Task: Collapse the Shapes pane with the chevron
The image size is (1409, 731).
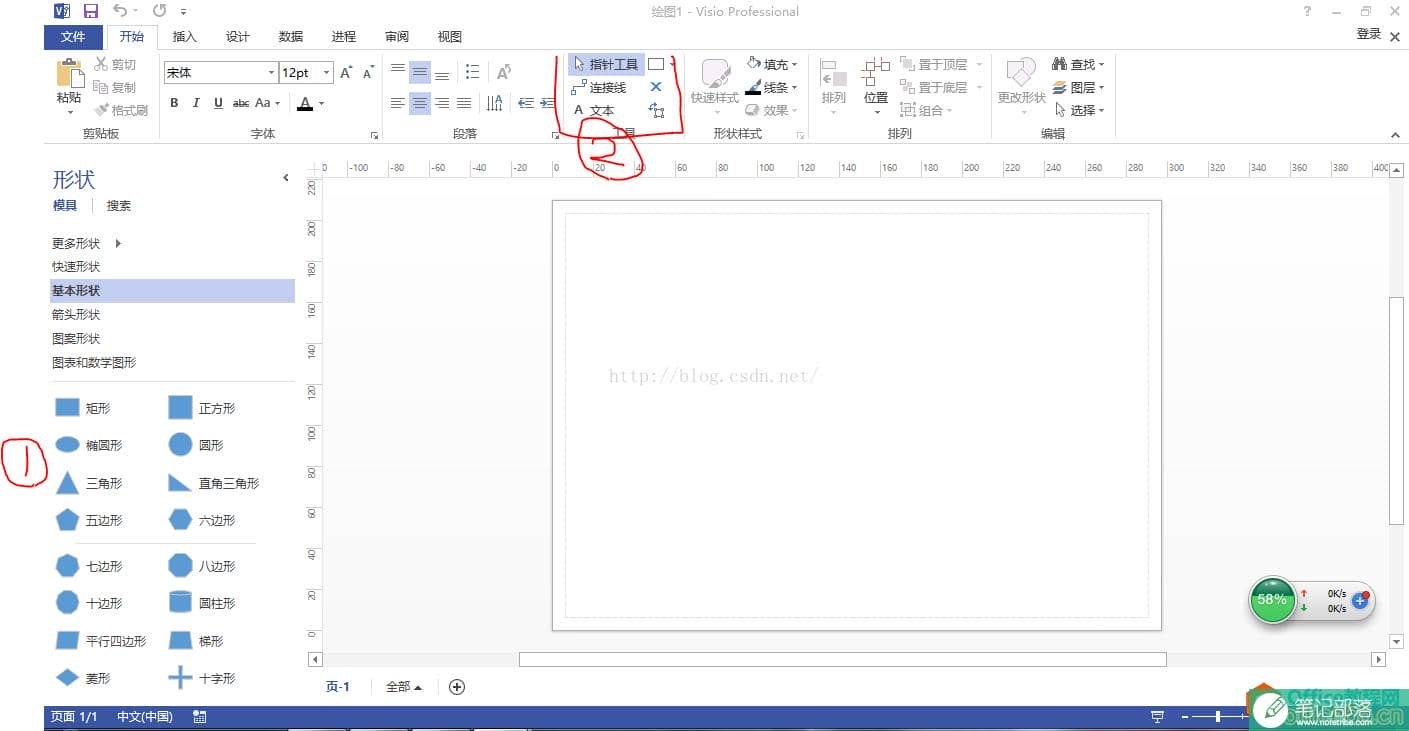Action: click(286, 178)
